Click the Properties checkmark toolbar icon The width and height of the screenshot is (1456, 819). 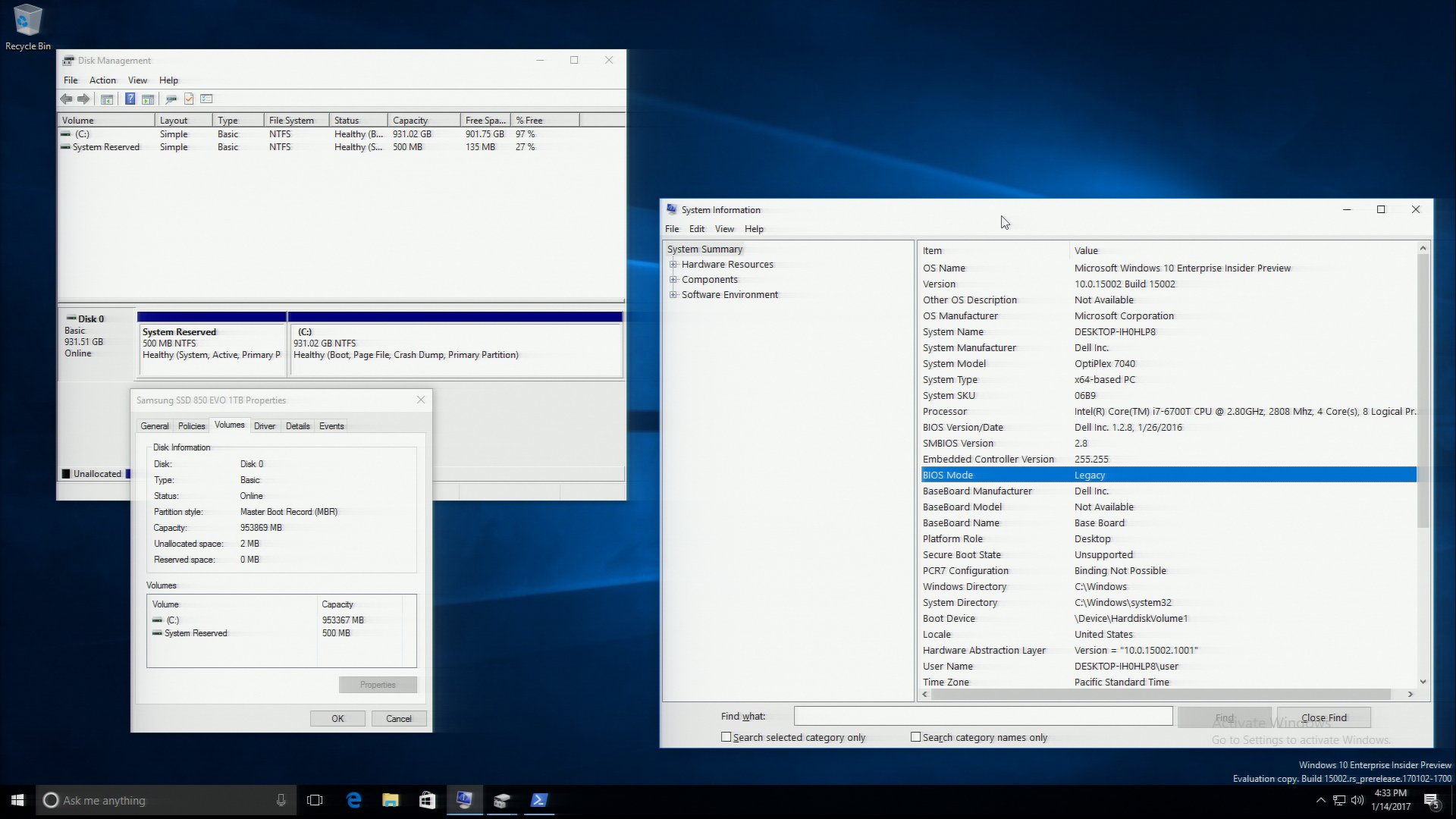tap(189, 99)
